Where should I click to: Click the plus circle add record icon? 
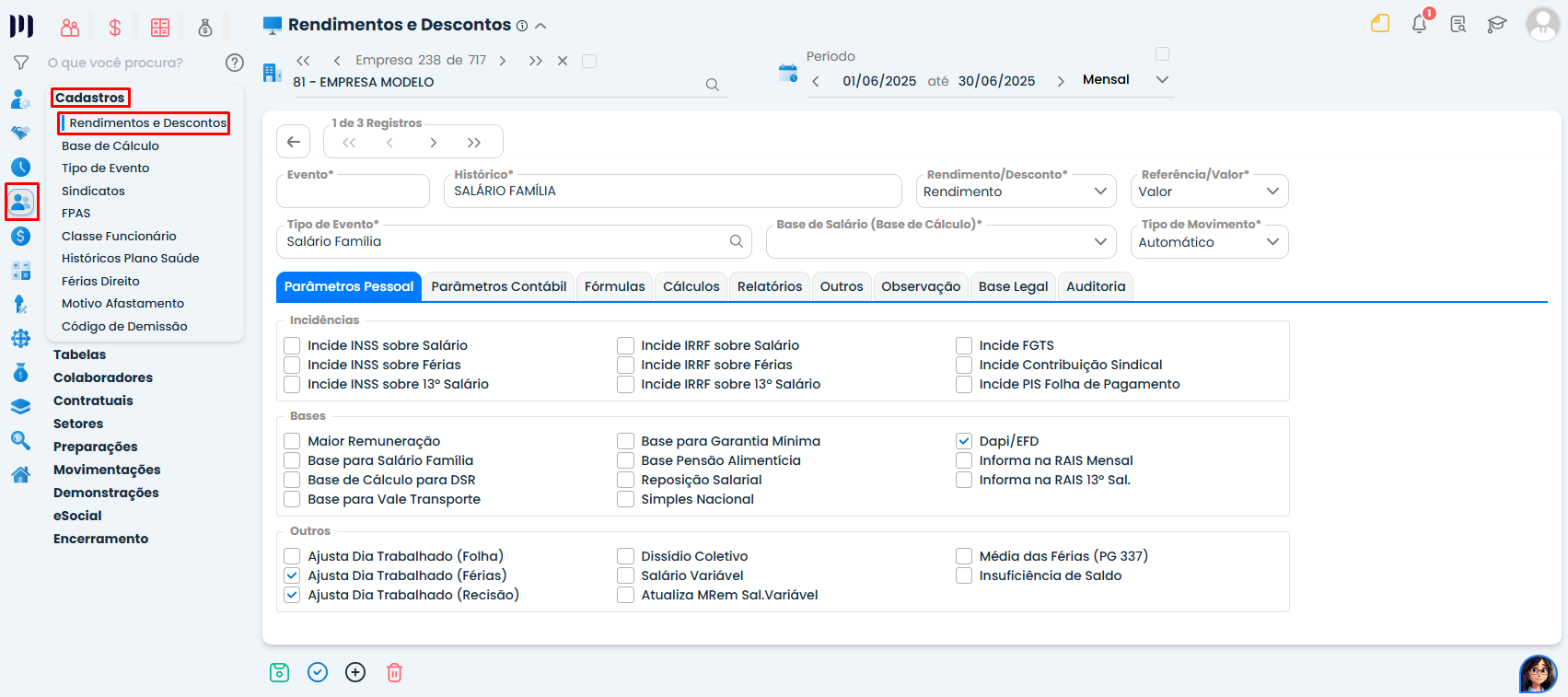(x=355, y=673)
